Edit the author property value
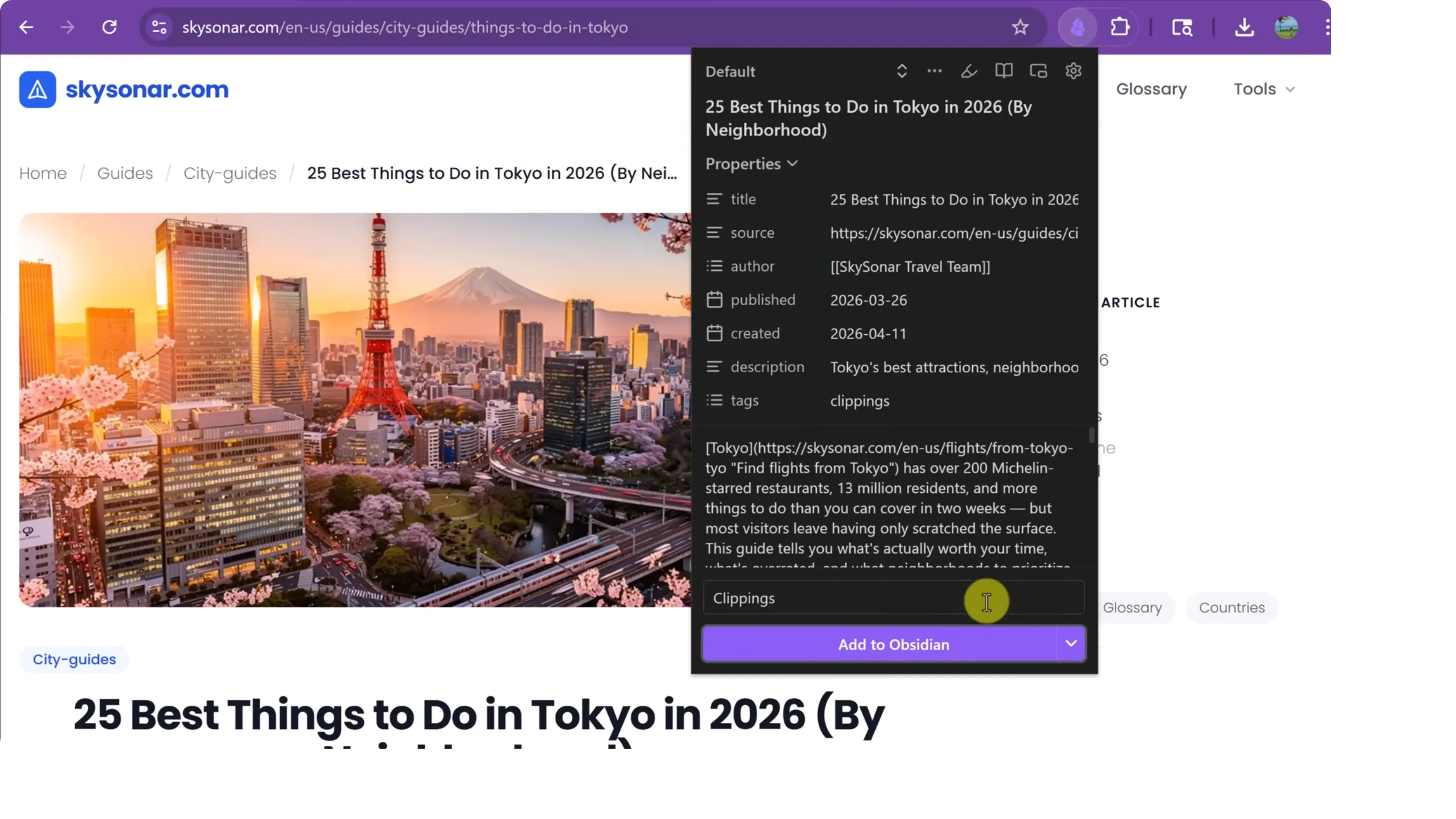The width and height of the screenshot is (1456, 819). pos(910,267)
